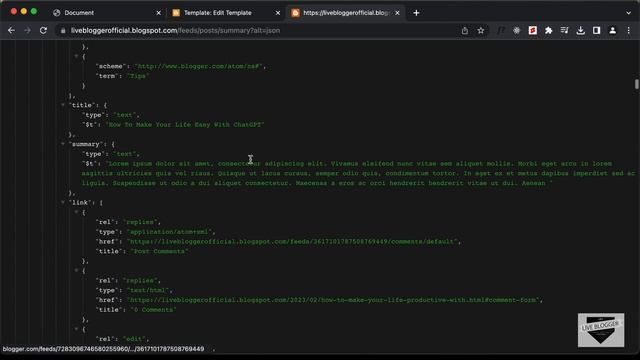View site info lock icon
The image size is (640, 360).
[63, 31]
